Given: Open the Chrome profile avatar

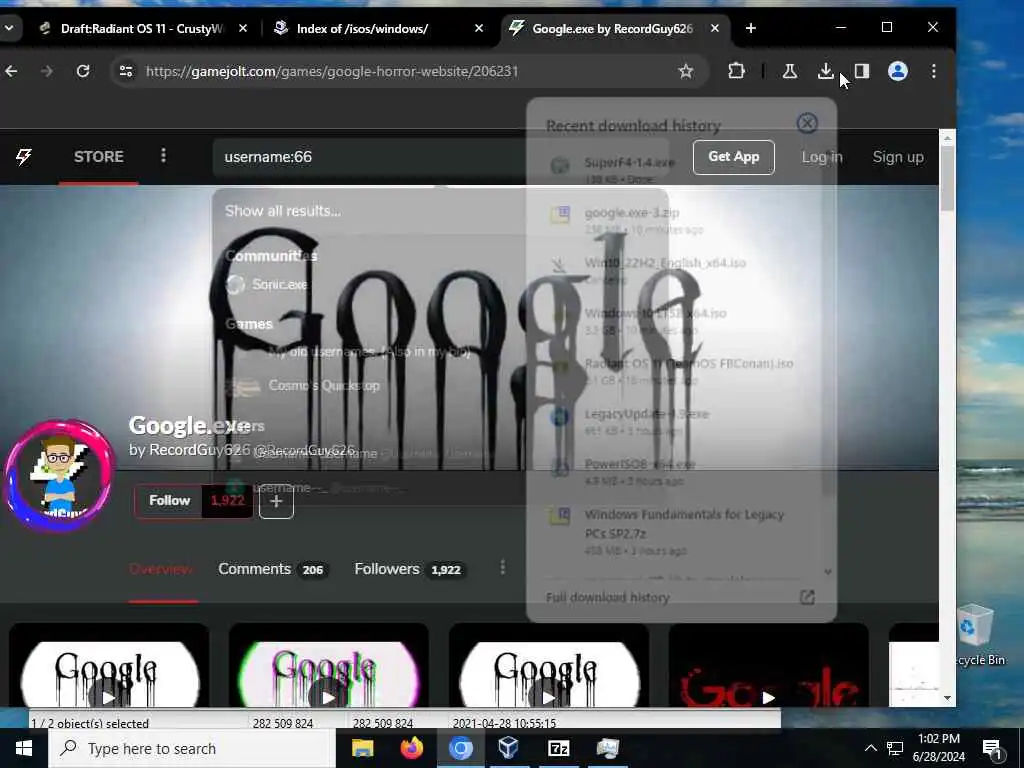Looking at the screenshot, I should 898,71.
